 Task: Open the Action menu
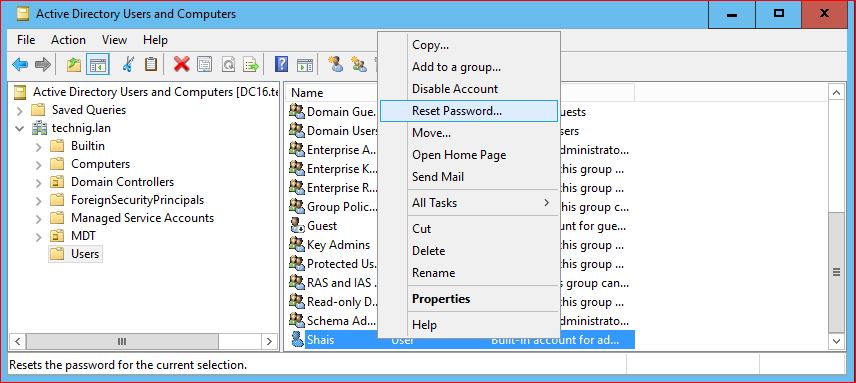pyautogui.click(x=68, y=40)
